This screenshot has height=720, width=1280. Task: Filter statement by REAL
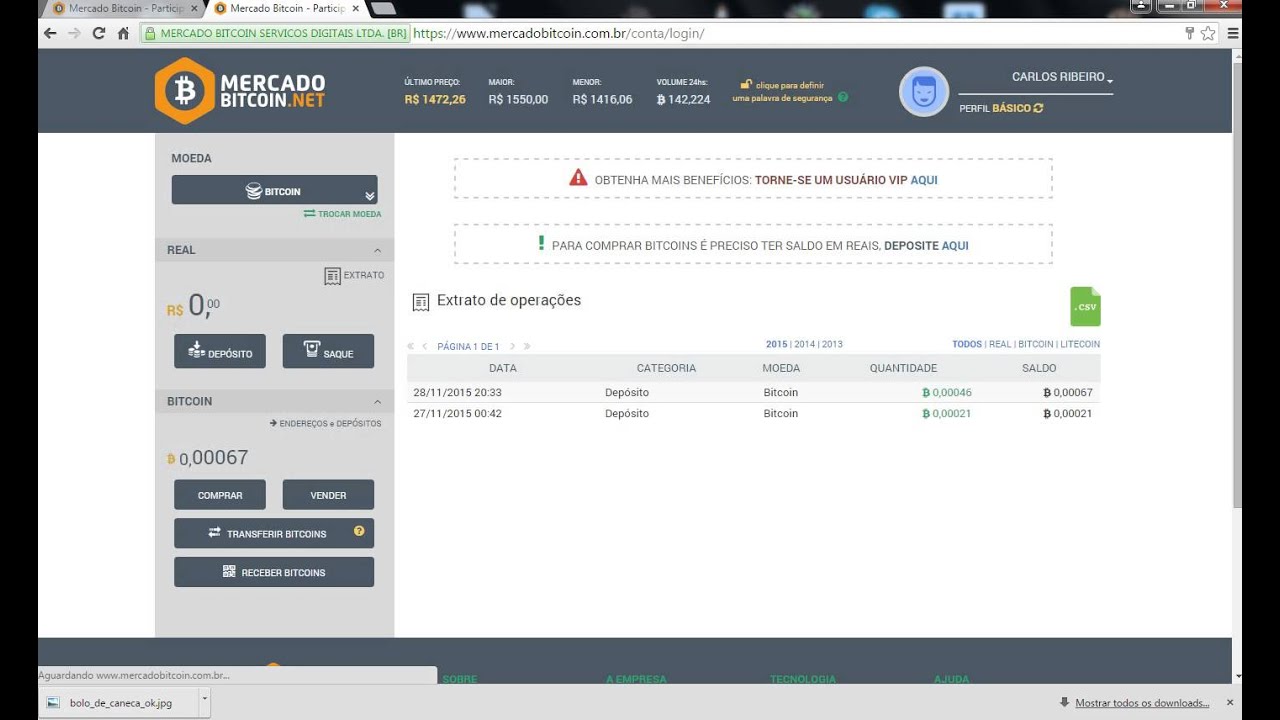pyautogui.click(x=1000, y=344)
